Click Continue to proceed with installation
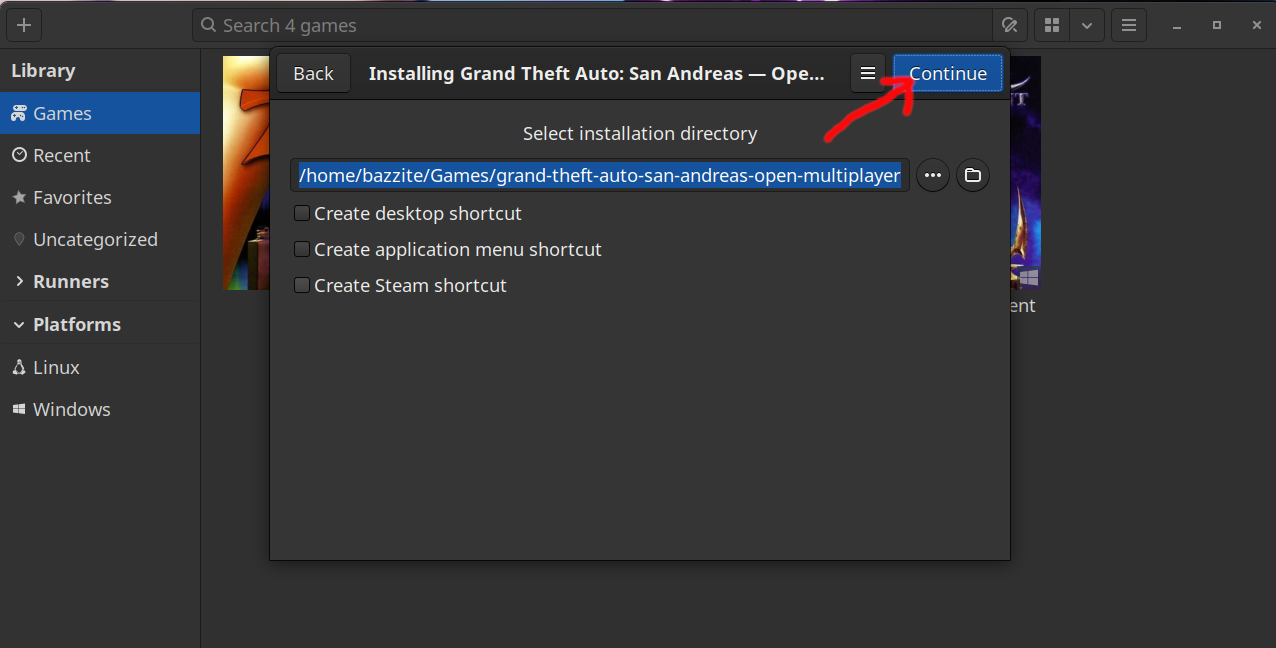The height and width of the screenshot is (648, 1276). pyautogui.click(x=947, y=73)
